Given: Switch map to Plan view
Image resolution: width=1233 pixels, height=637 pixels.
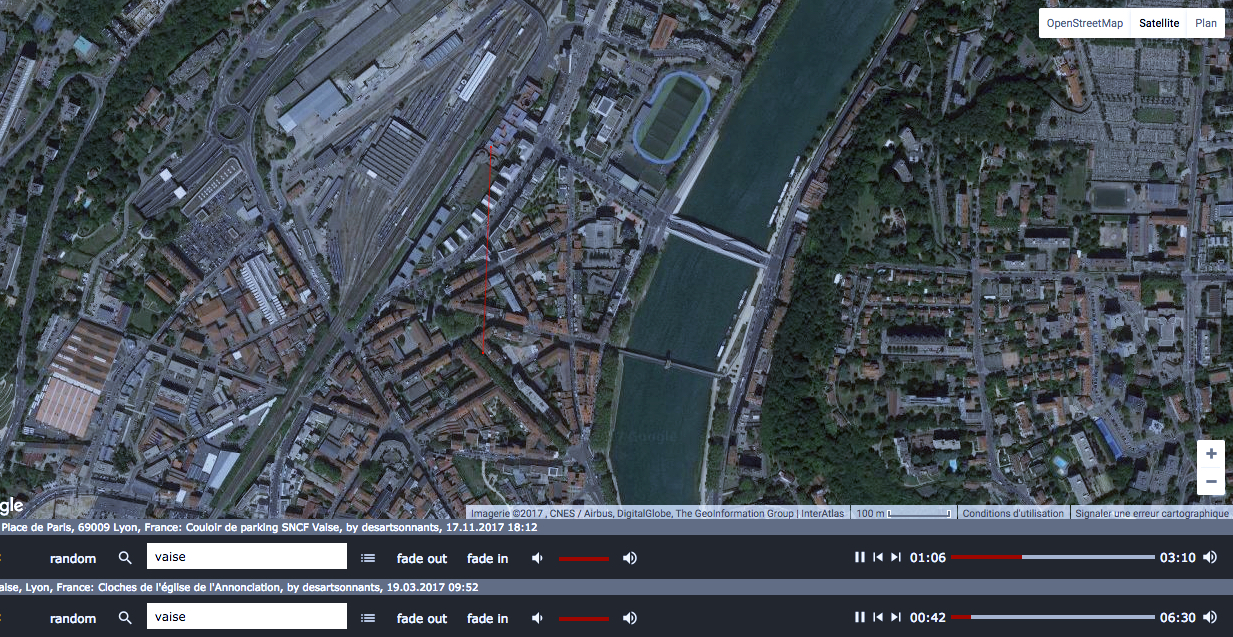Looking at the screenshot, I should point(1206,23).
